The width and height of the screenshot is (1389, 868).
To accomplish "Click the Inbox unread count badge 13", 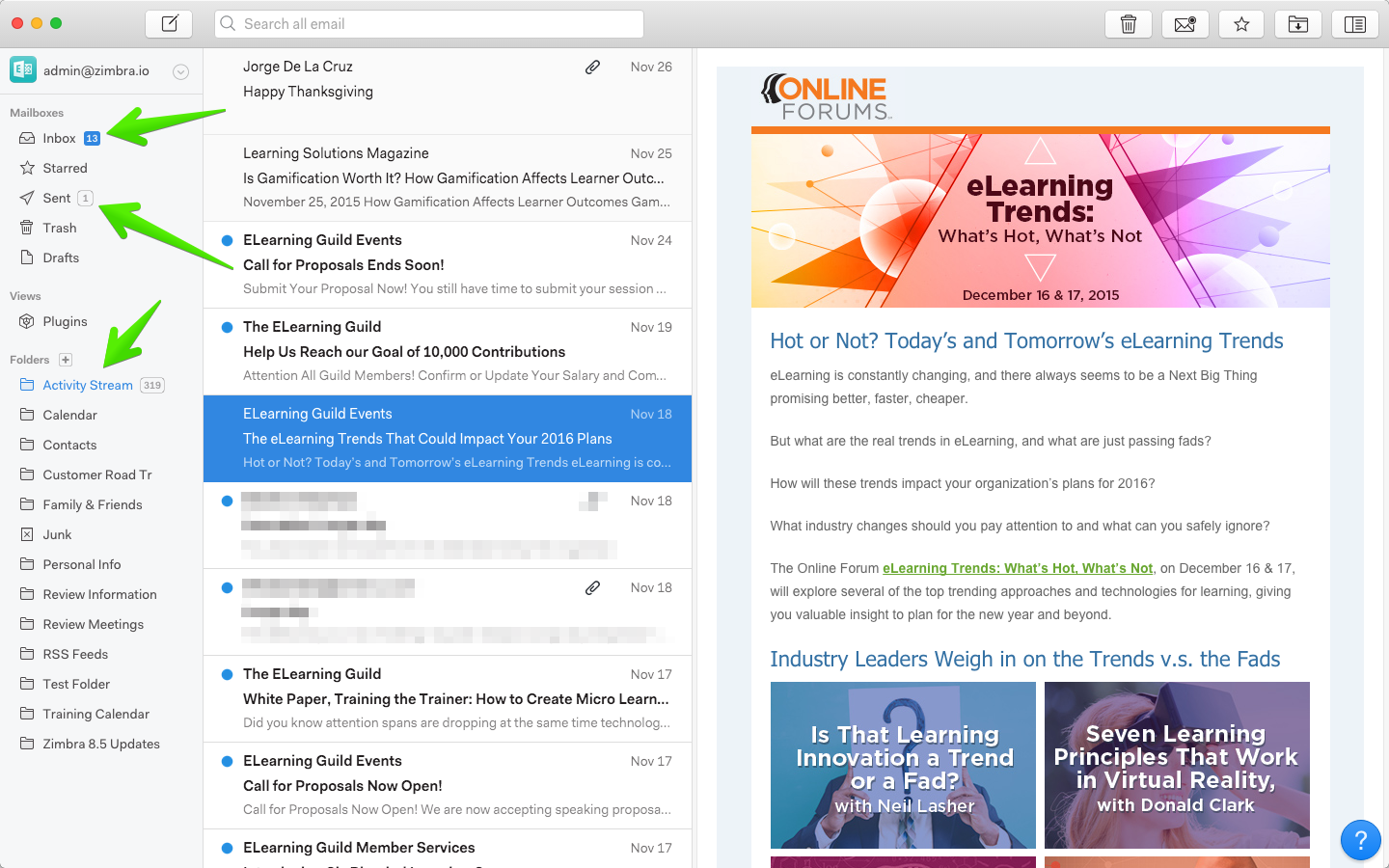I will 92,138.
